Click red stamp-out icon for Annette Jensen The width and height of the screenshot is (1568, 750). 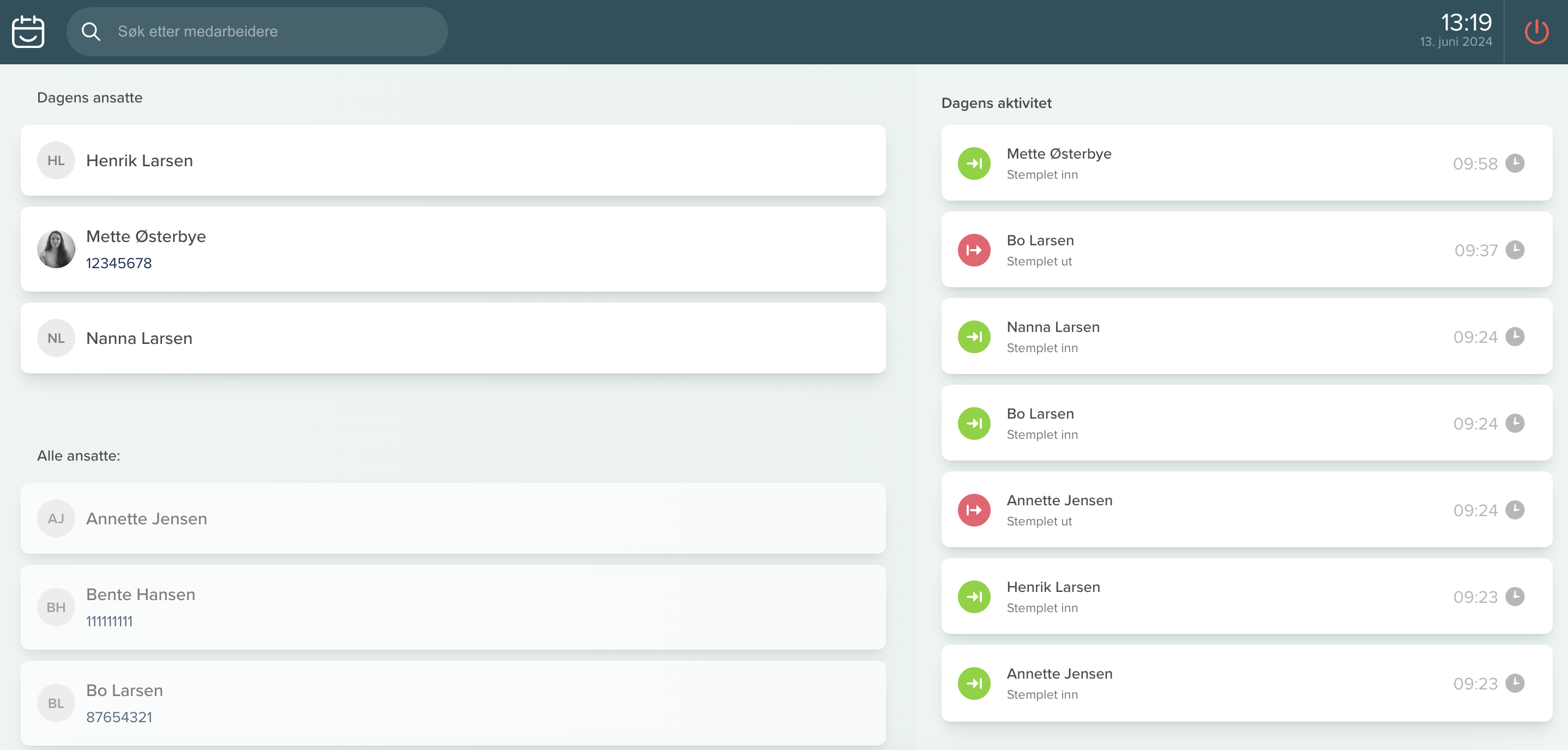(x=974, y=510)
